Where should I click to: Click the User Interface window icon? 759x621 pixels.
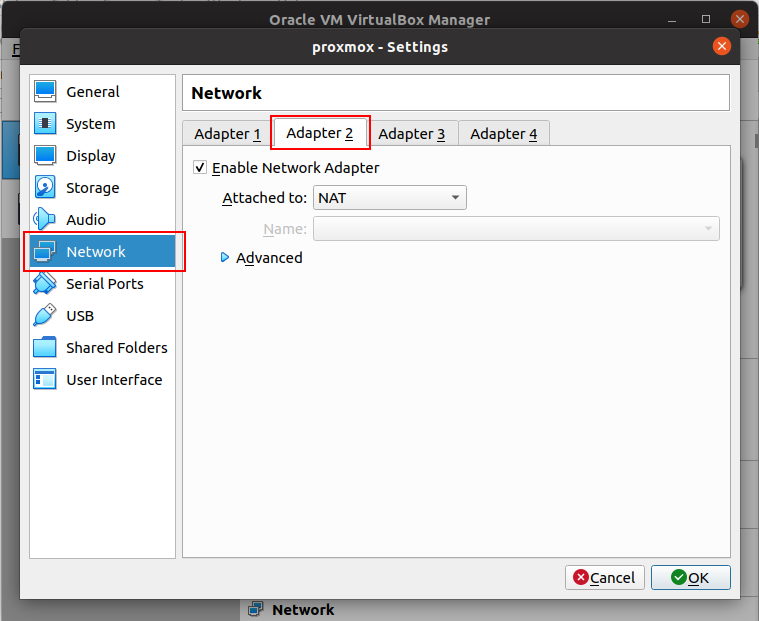[x=45, y=379]
